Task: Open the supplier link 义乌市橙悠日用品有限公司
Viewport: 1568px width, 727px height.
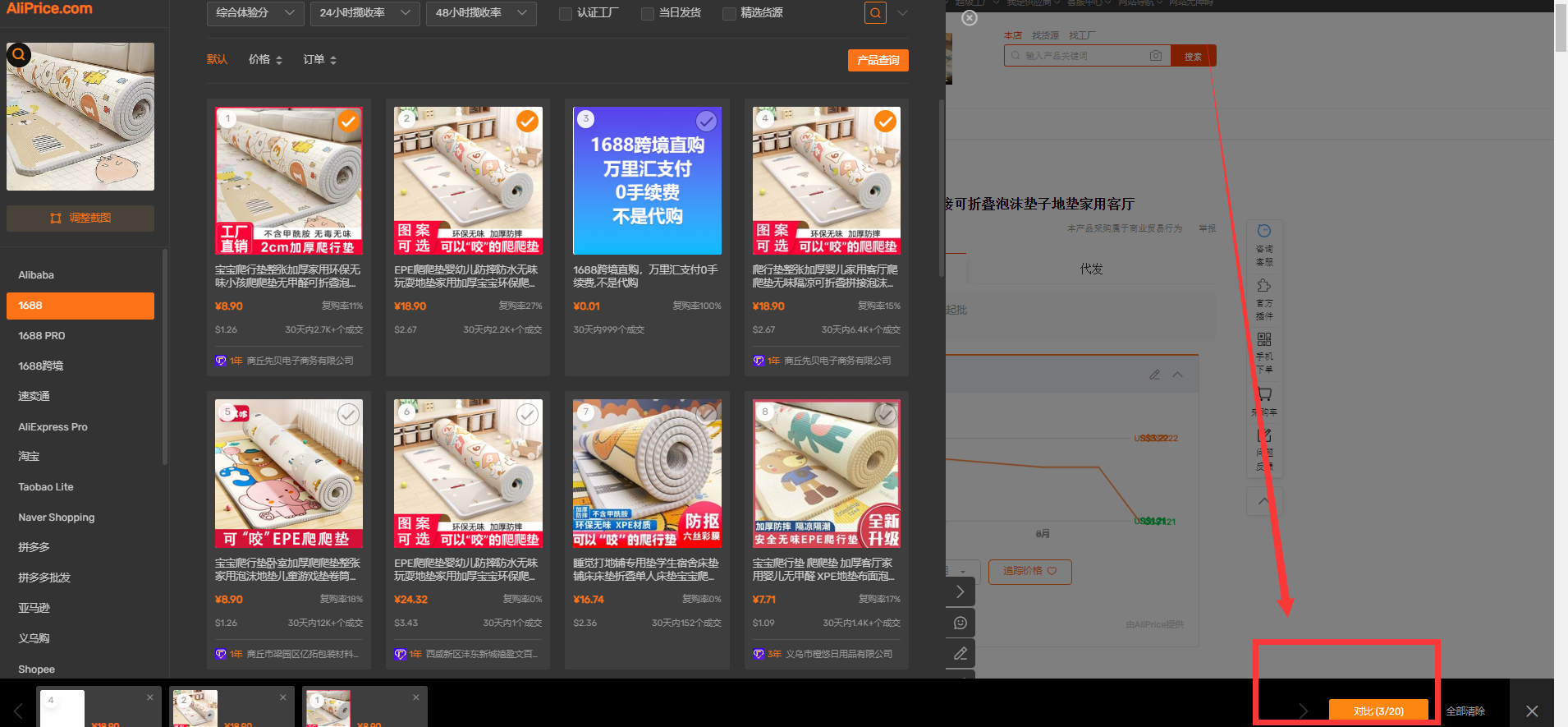Action: [x=839, y=654]
